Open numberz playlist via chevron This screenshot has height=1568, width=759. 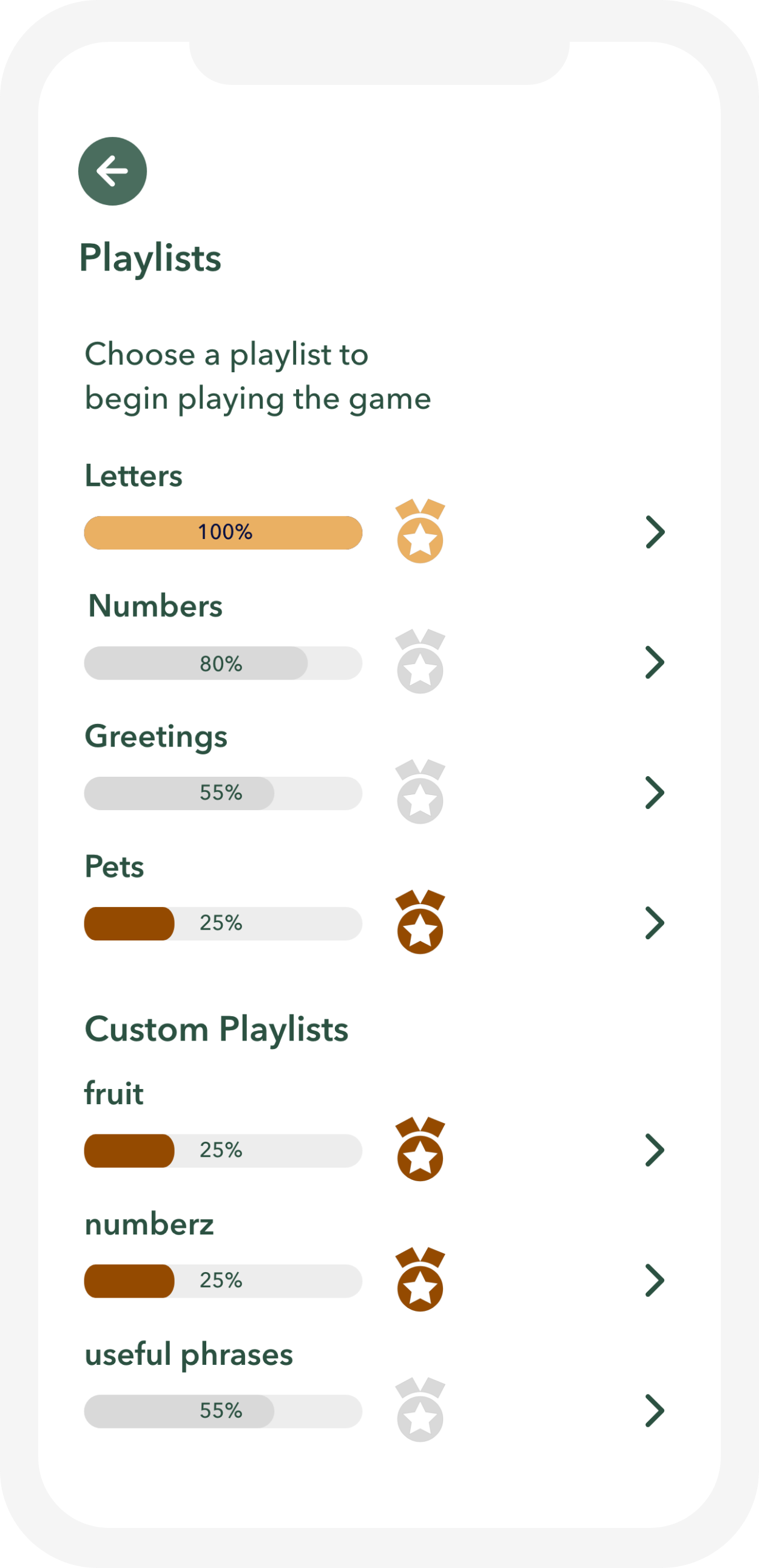click(x=655, y=1281)
